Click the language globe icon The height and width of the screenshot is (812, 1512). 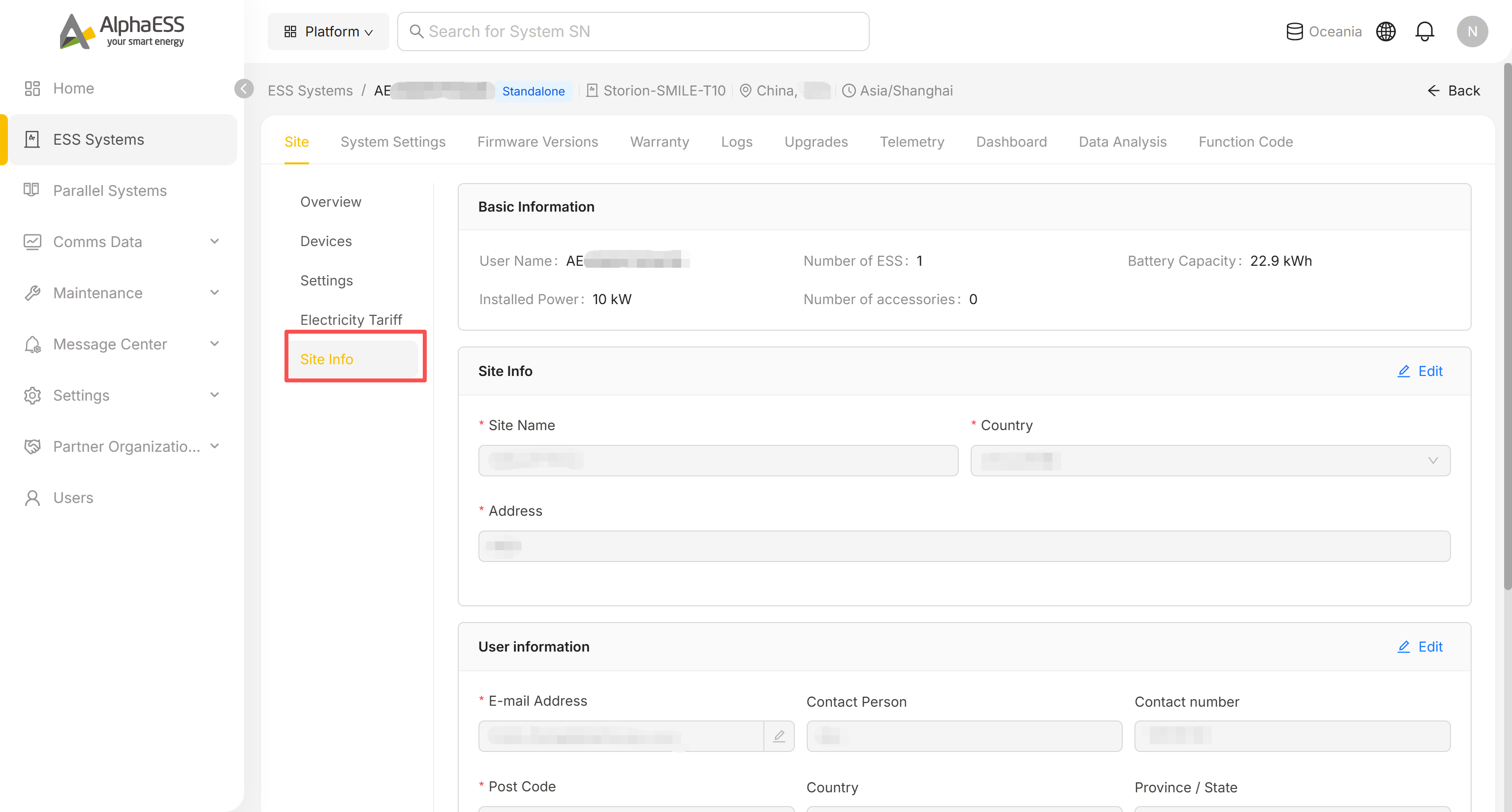[x=1386, y=31]
